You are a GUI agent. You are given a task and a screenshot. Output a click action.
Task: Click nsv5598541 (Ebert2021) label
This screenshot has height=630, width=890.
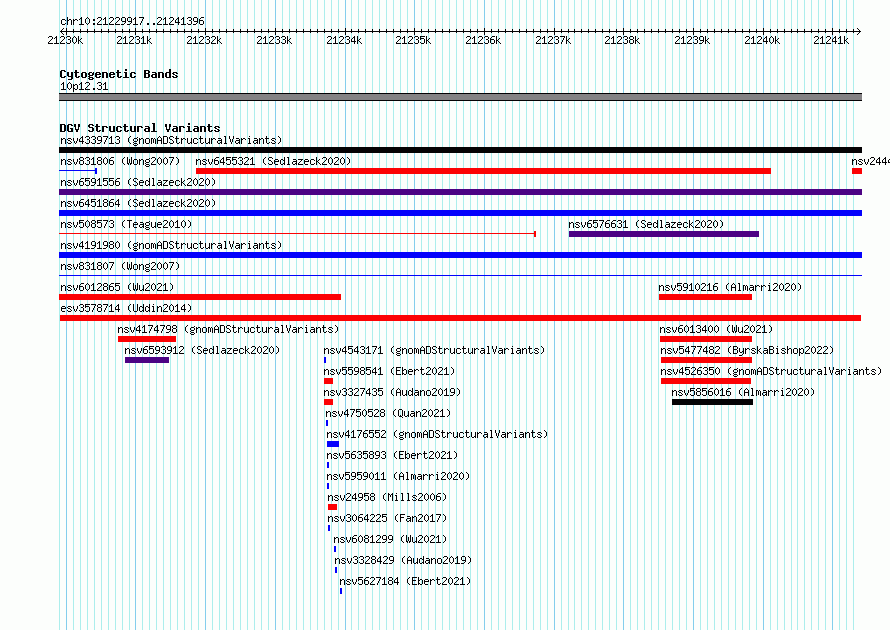(389, 371)
